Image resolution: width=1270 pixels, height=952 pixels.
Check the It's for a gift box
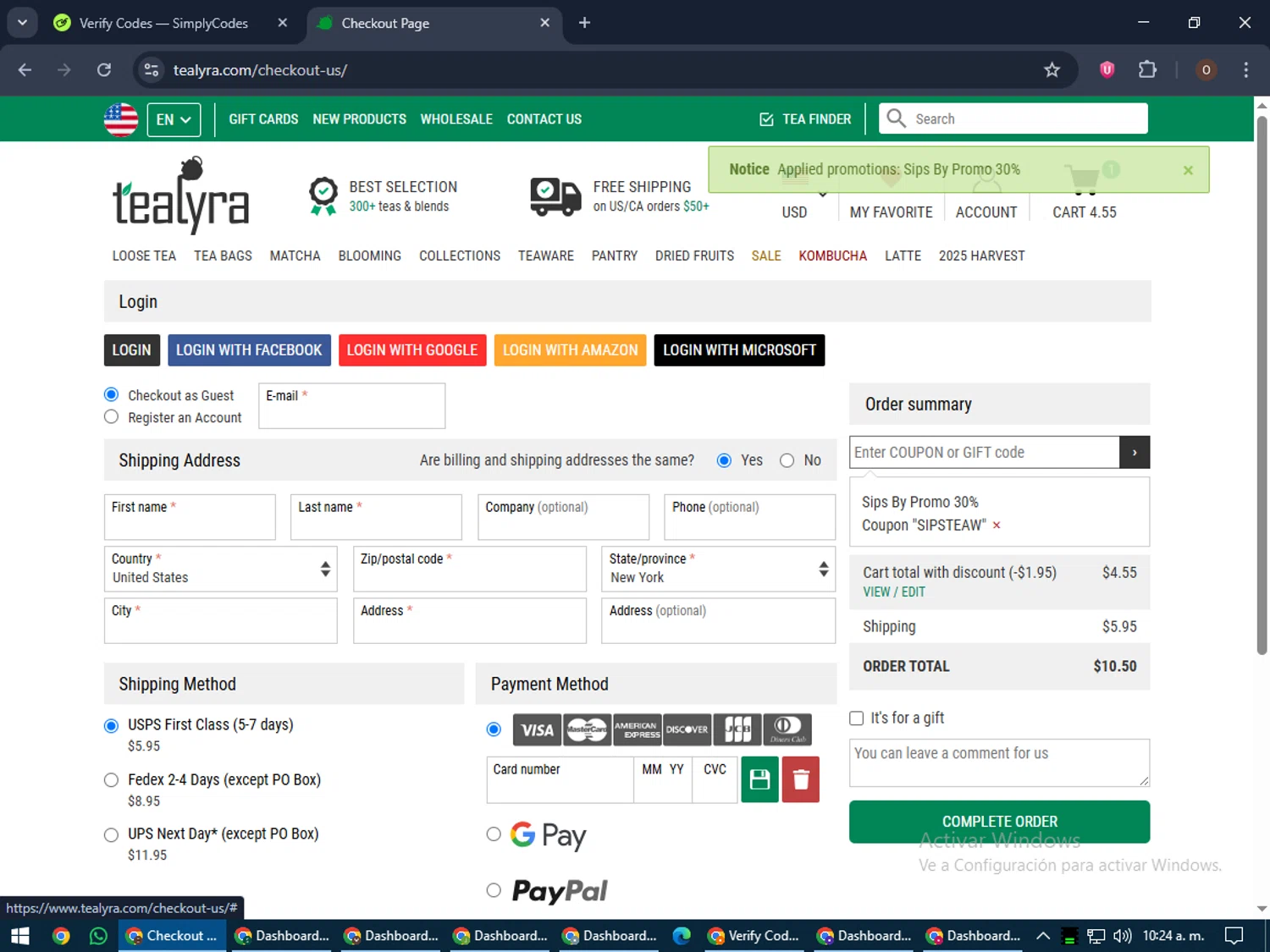(x=857, y=718)
